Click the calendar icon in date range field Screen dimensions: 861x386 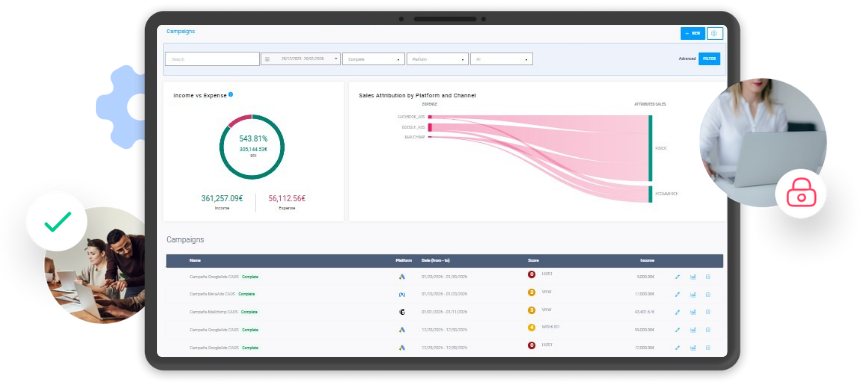[x=267, y=59]
